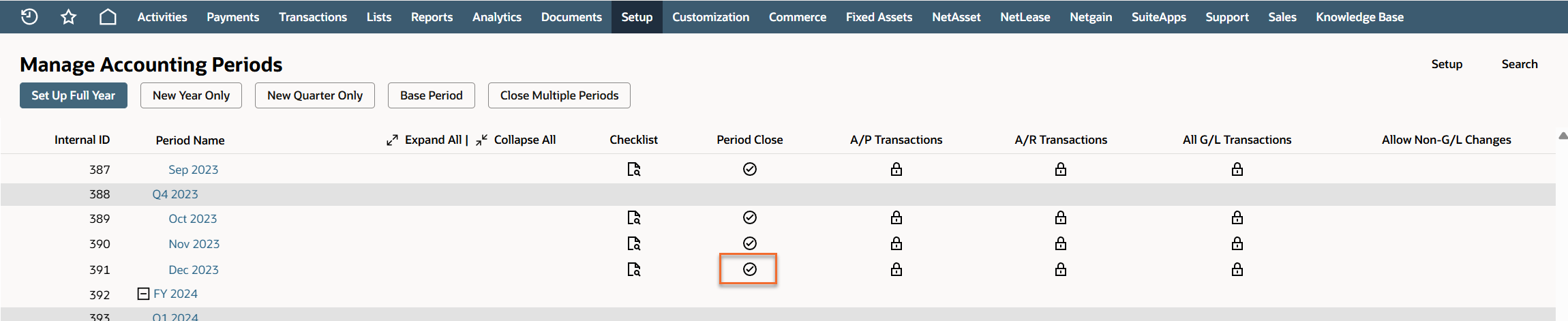Open the Recent Records history icon
Viewport: 1568px width, 321px height.
point(29,17)
